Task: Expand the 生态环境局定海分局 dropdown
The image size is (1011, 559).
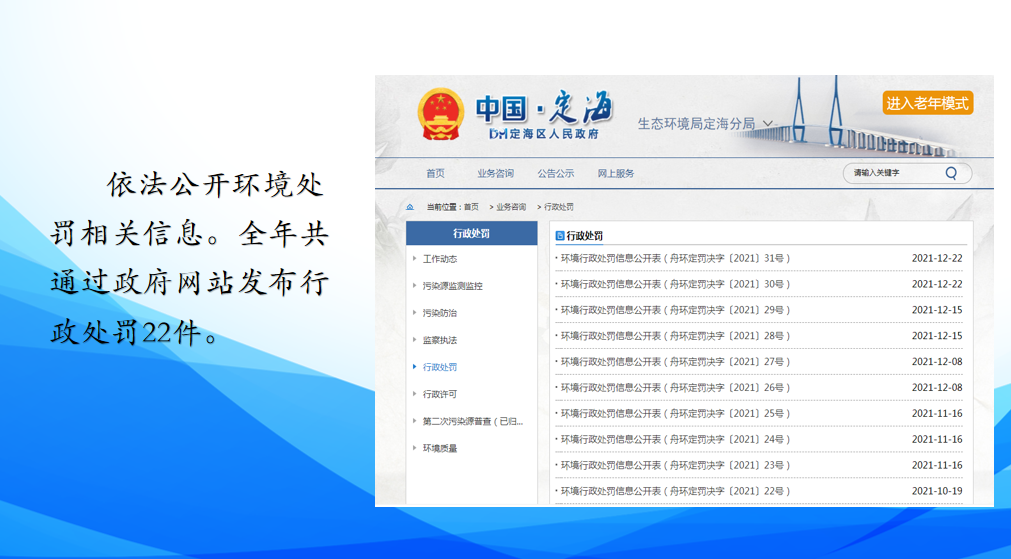Action: (x=768, y=124)
